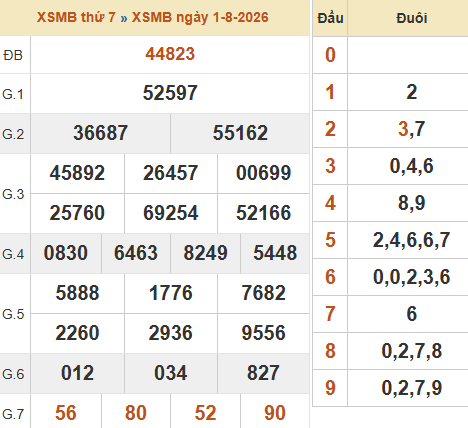Select G.2 number 55162
The image size is (468, 428).
[240, 133]
